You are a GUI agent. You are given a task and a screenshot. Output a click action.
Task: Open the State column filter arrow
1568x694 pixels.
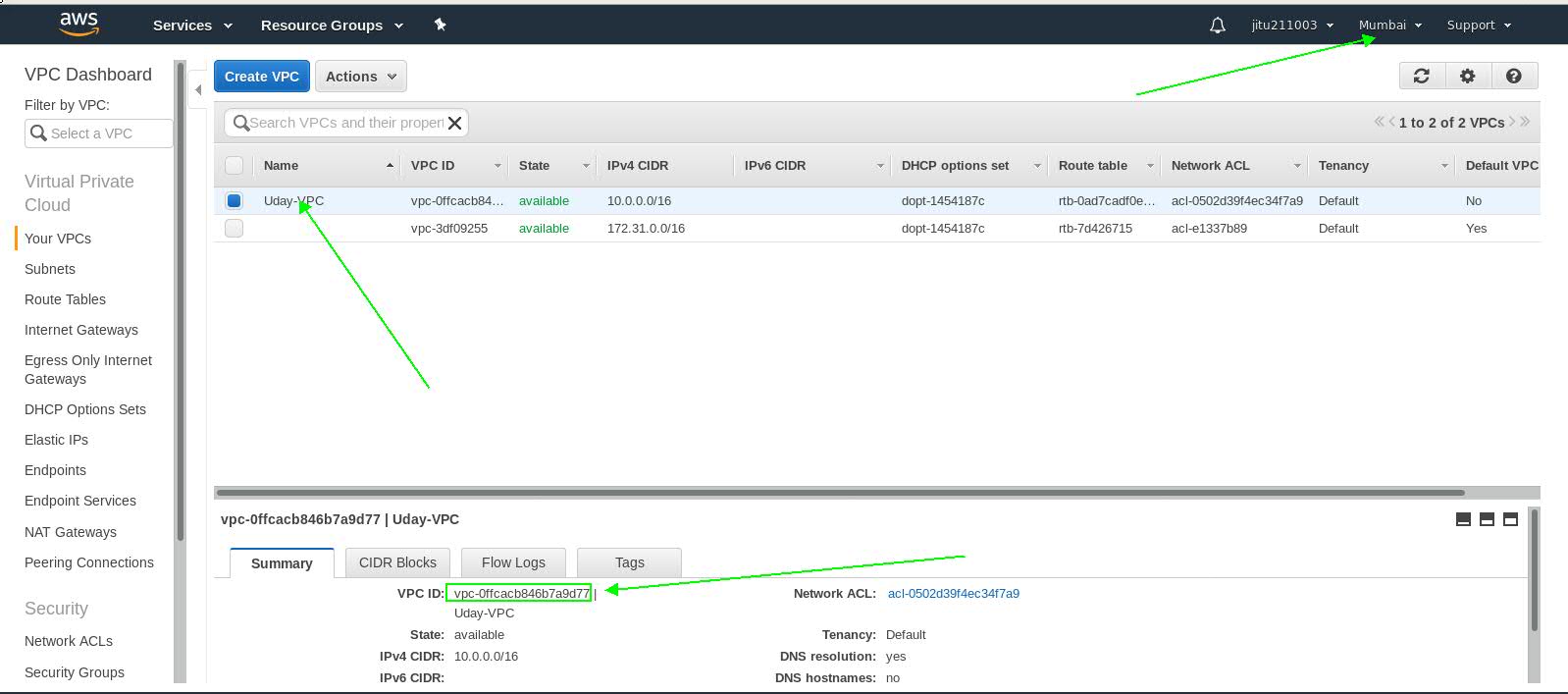(586, 166)
